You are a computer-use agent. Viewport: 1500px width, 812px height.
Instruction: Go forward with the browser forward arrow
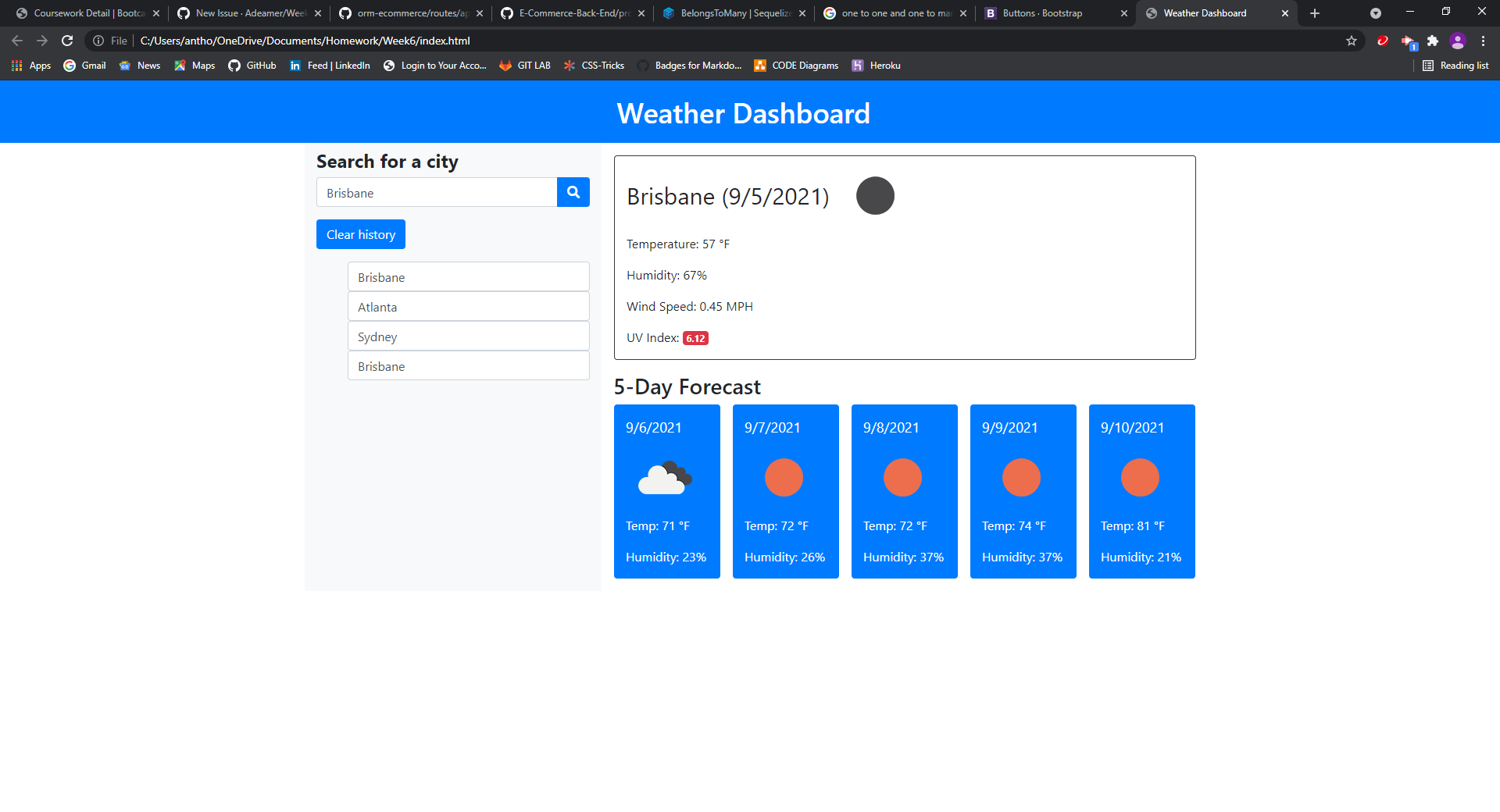coord(42,41)
